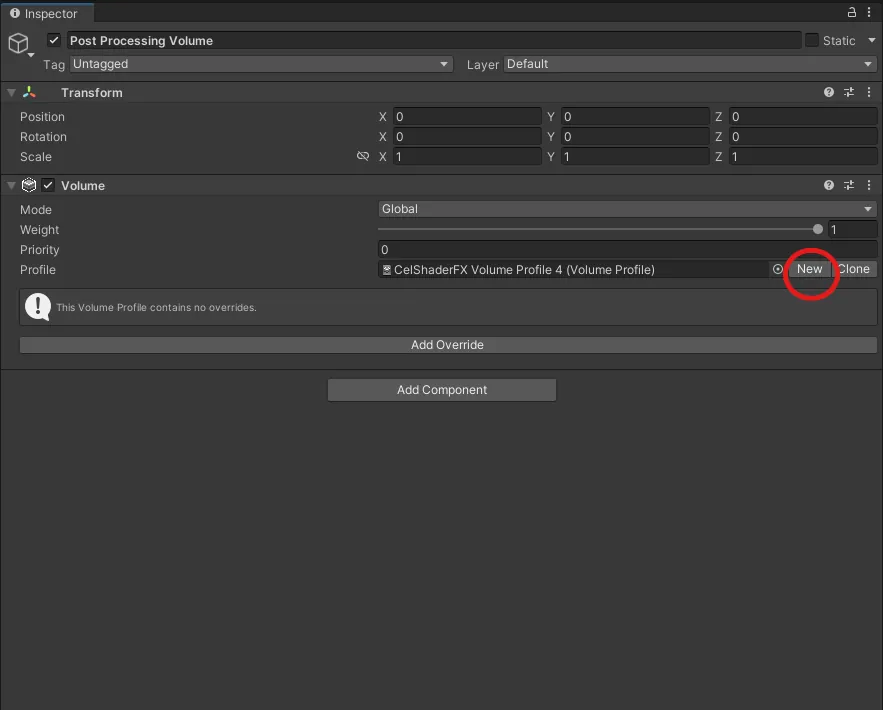Edit the Scale Y field
The height and width of the screenshot is (710, 883).
635,157
